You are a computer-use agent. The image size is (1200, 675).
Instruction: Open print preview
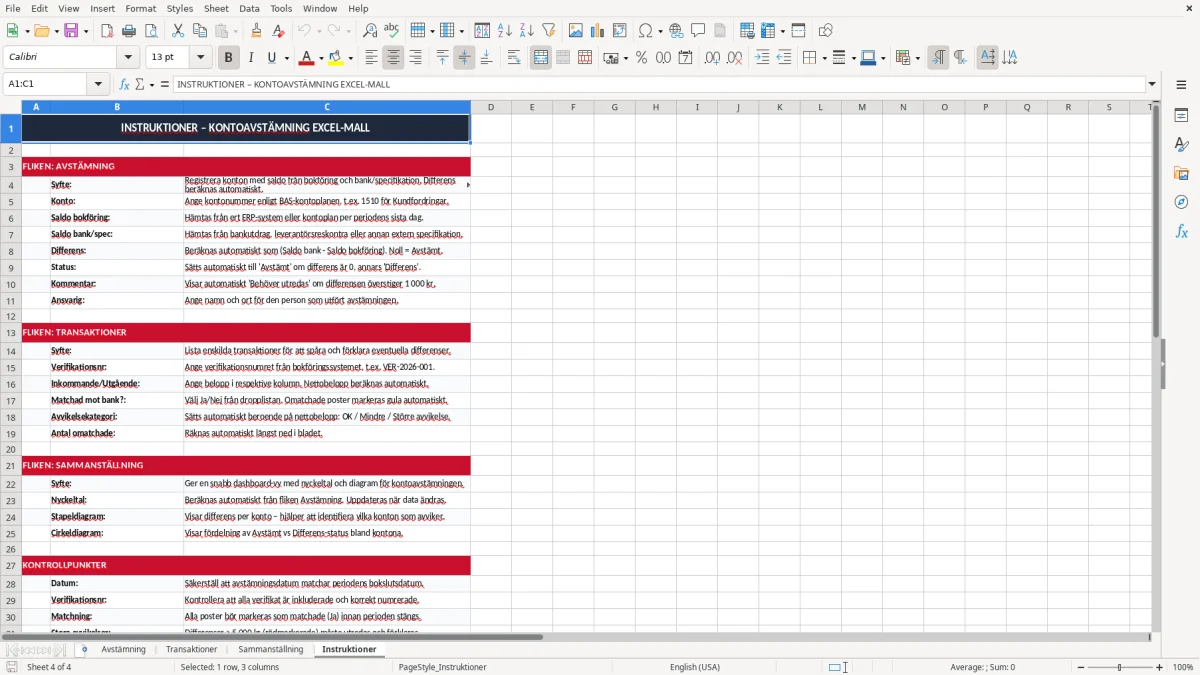coord(151,31)
